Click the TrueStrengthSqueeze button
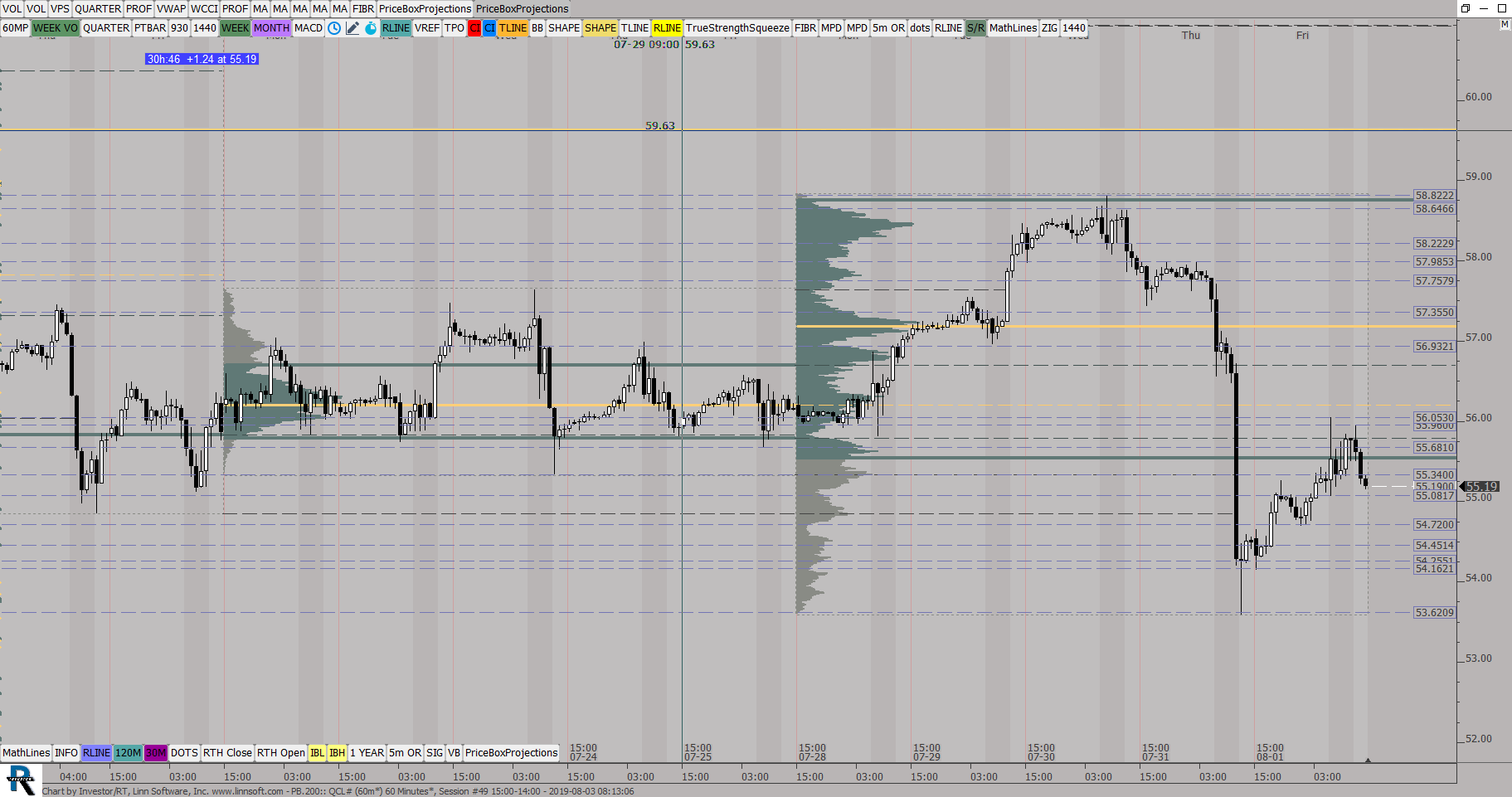Image resolution: width=1512 pixels, height=797 pixels. 737,28
